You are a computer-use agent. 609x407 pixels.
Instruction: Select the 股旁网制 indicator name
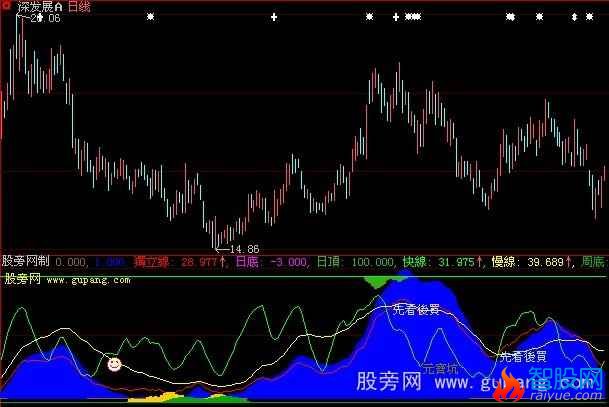tap(26, 261)
